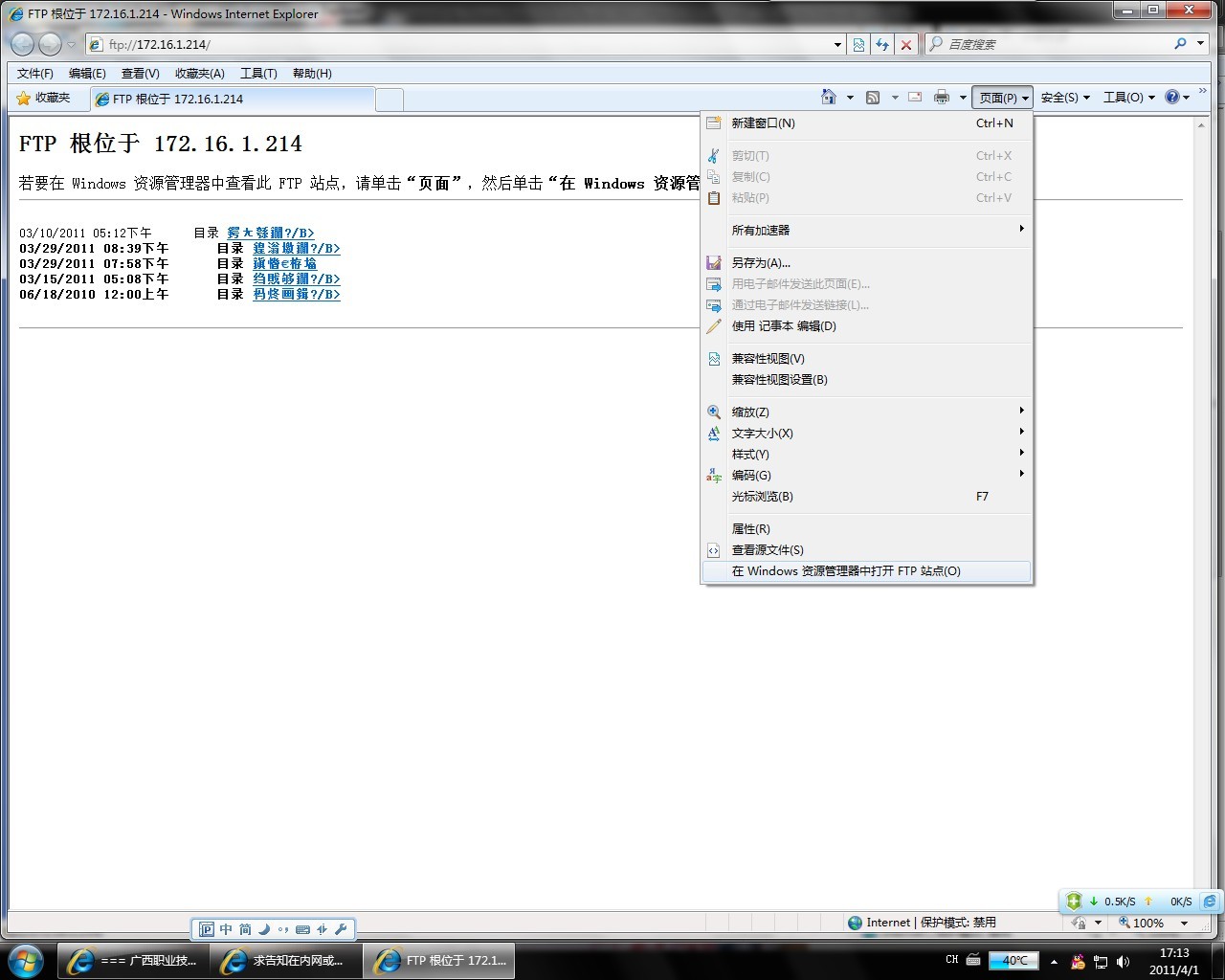1225x980 pixels.
Task: Click the RSS feeds icon in the toolbar
Action: [x=873, y=98]
